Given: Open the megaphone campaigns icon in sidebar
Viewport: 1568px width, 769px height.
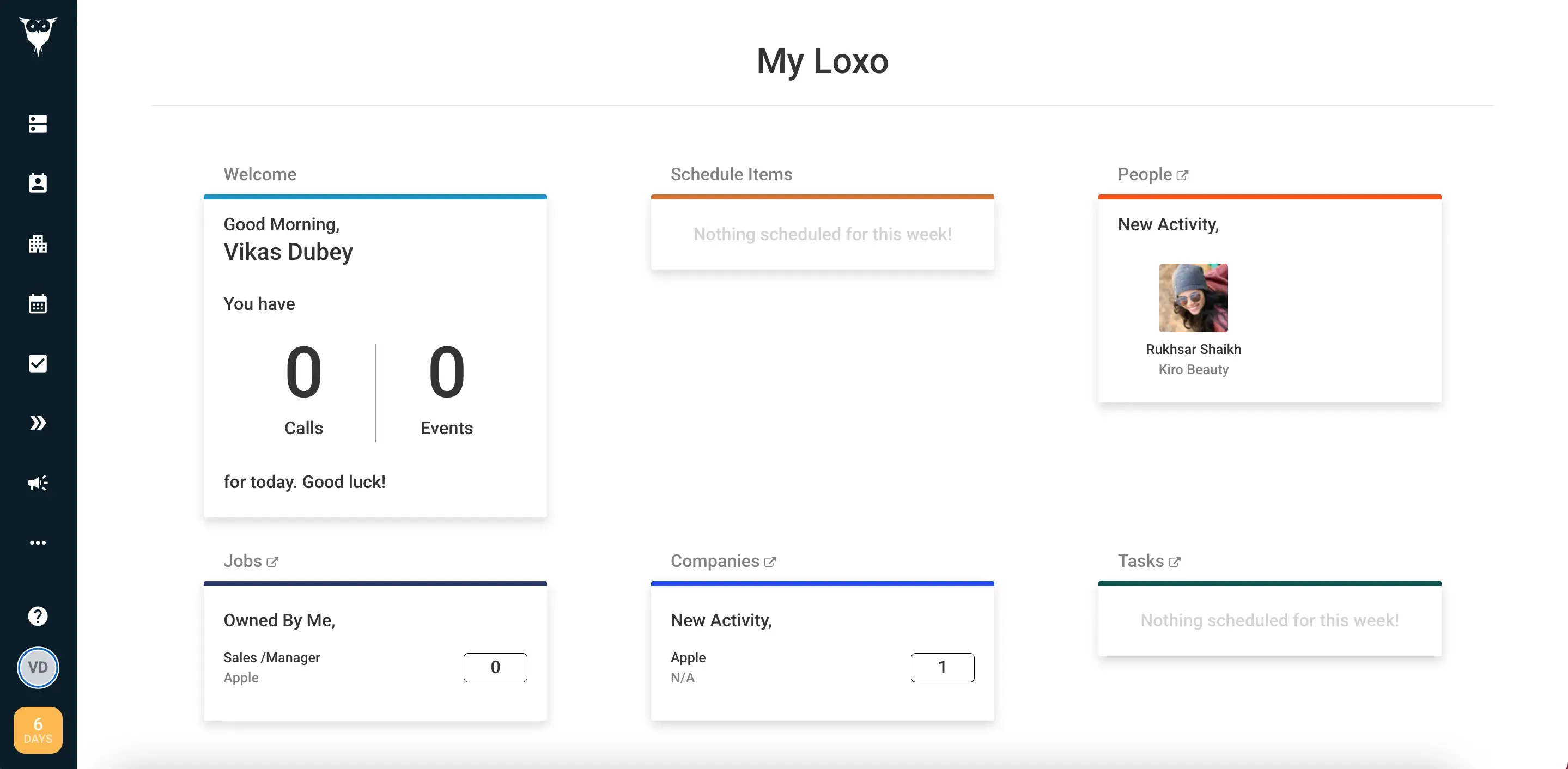Looking at the screenshot, I should [38, 483].
